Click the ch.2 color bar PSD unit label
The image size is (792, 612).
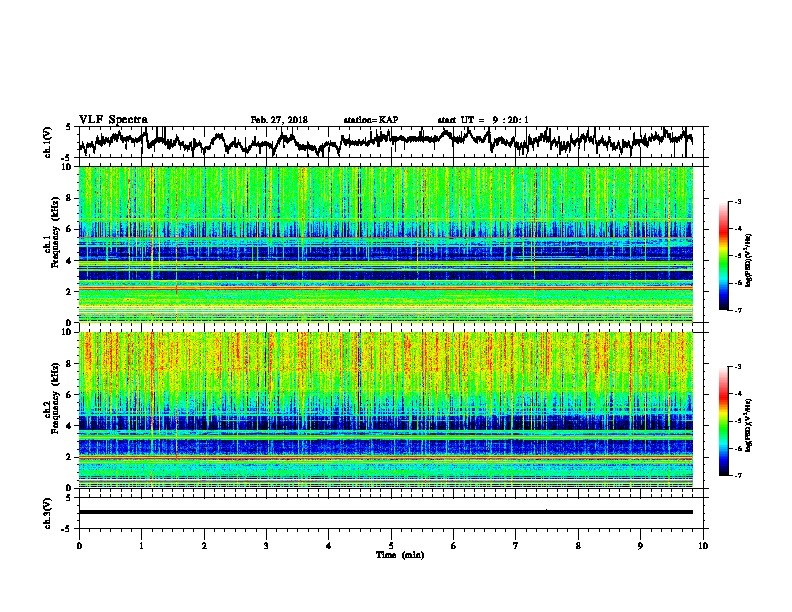click(x=749, y=426)
